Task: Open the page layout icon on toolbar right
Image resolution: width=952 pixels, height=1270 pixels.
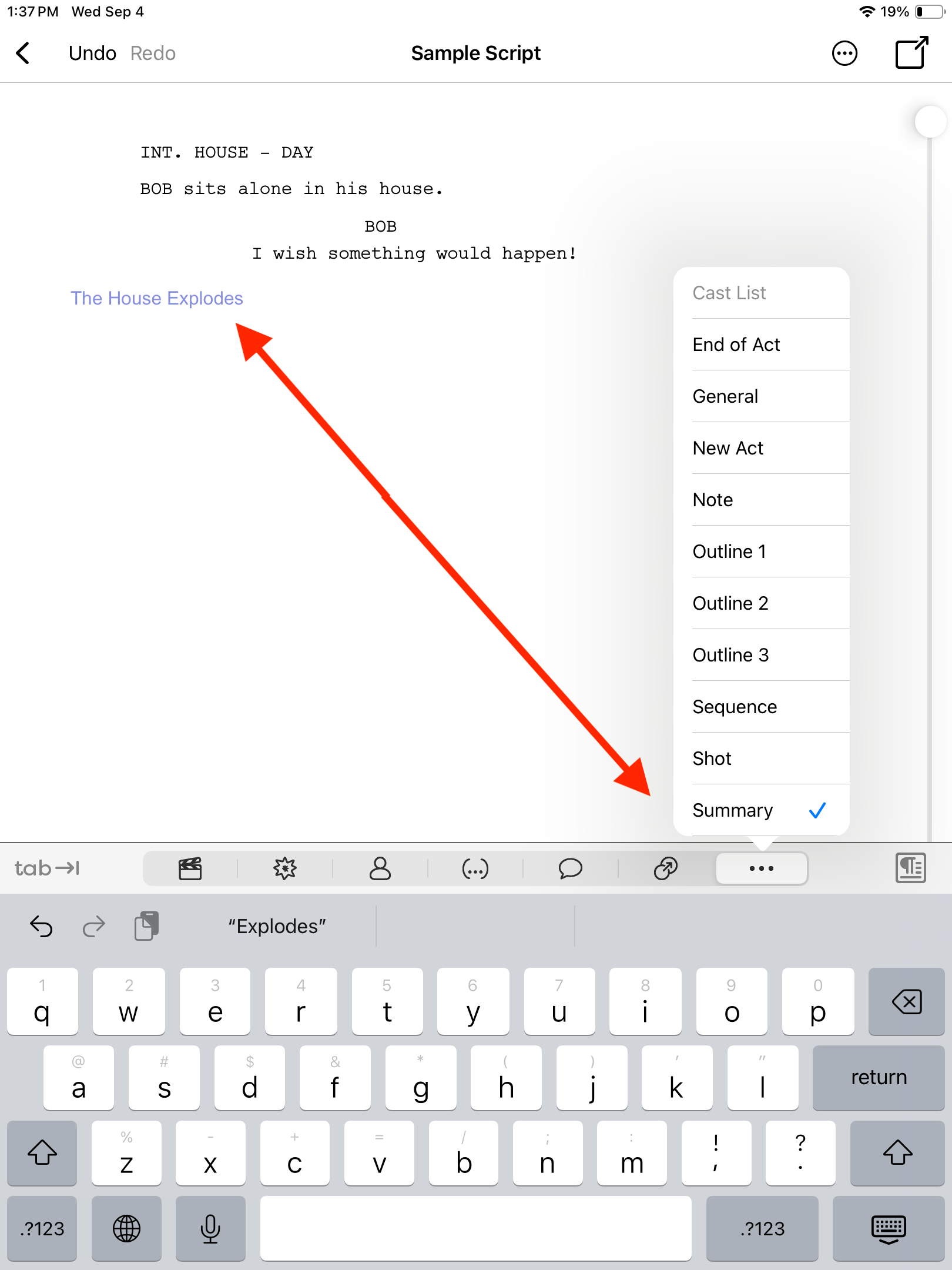Action: (910, 868)
